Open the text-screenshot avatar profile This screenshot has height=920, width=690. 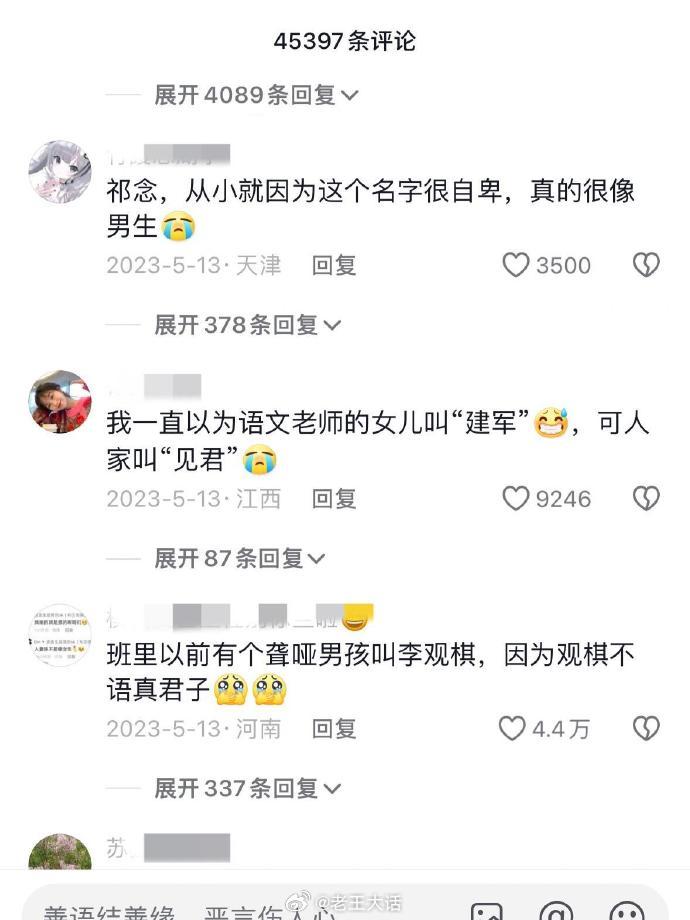click(x=60, y=635)
